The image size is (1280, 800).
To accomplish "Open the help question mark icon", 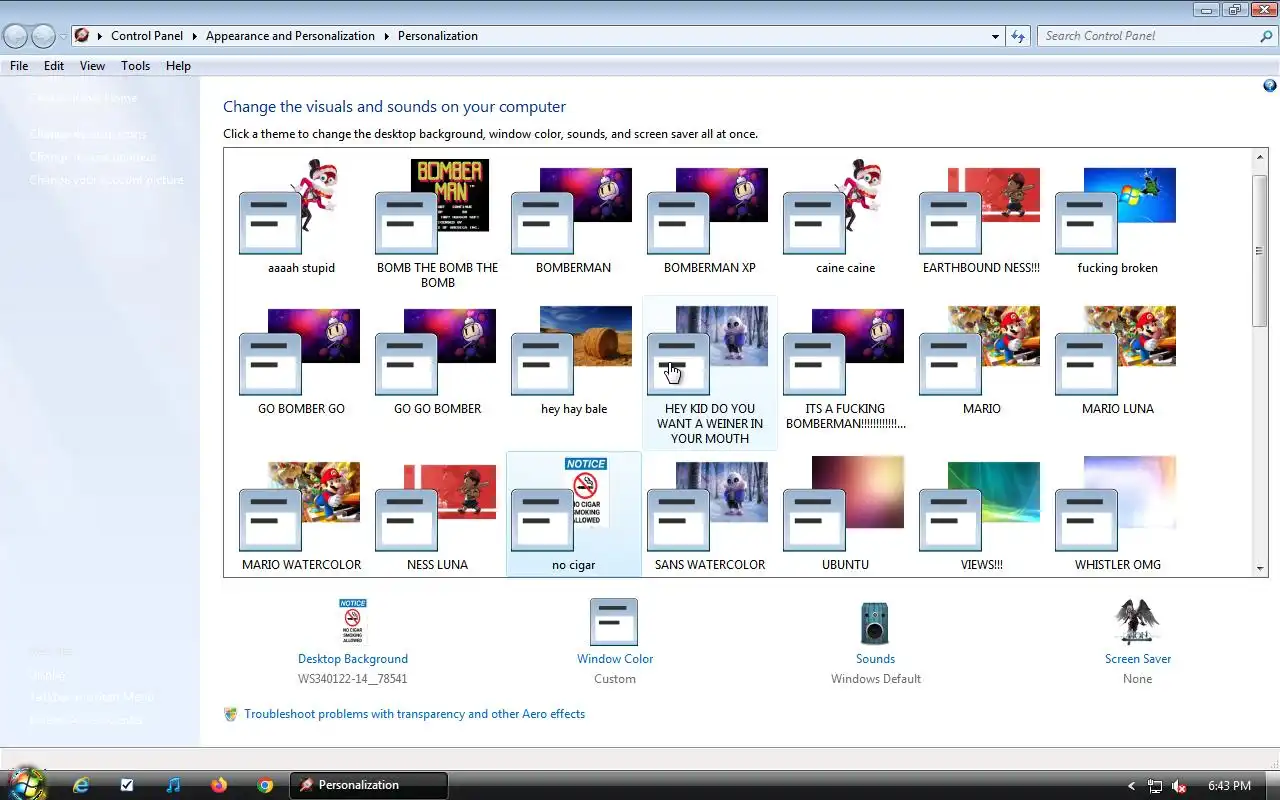I will (x=1270, y=87).
